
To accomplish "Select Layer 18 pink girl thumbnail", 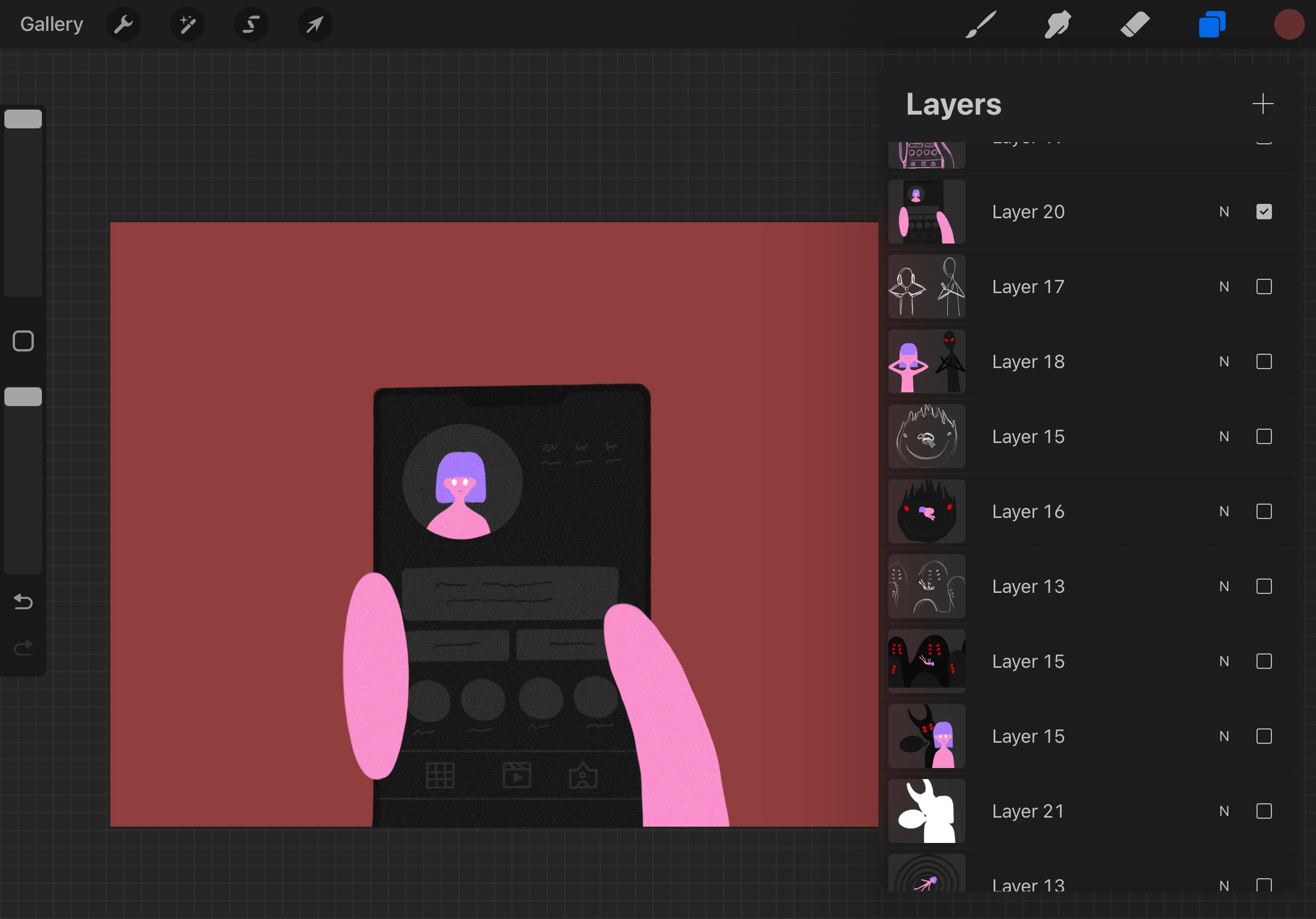I will pos(927,361).
